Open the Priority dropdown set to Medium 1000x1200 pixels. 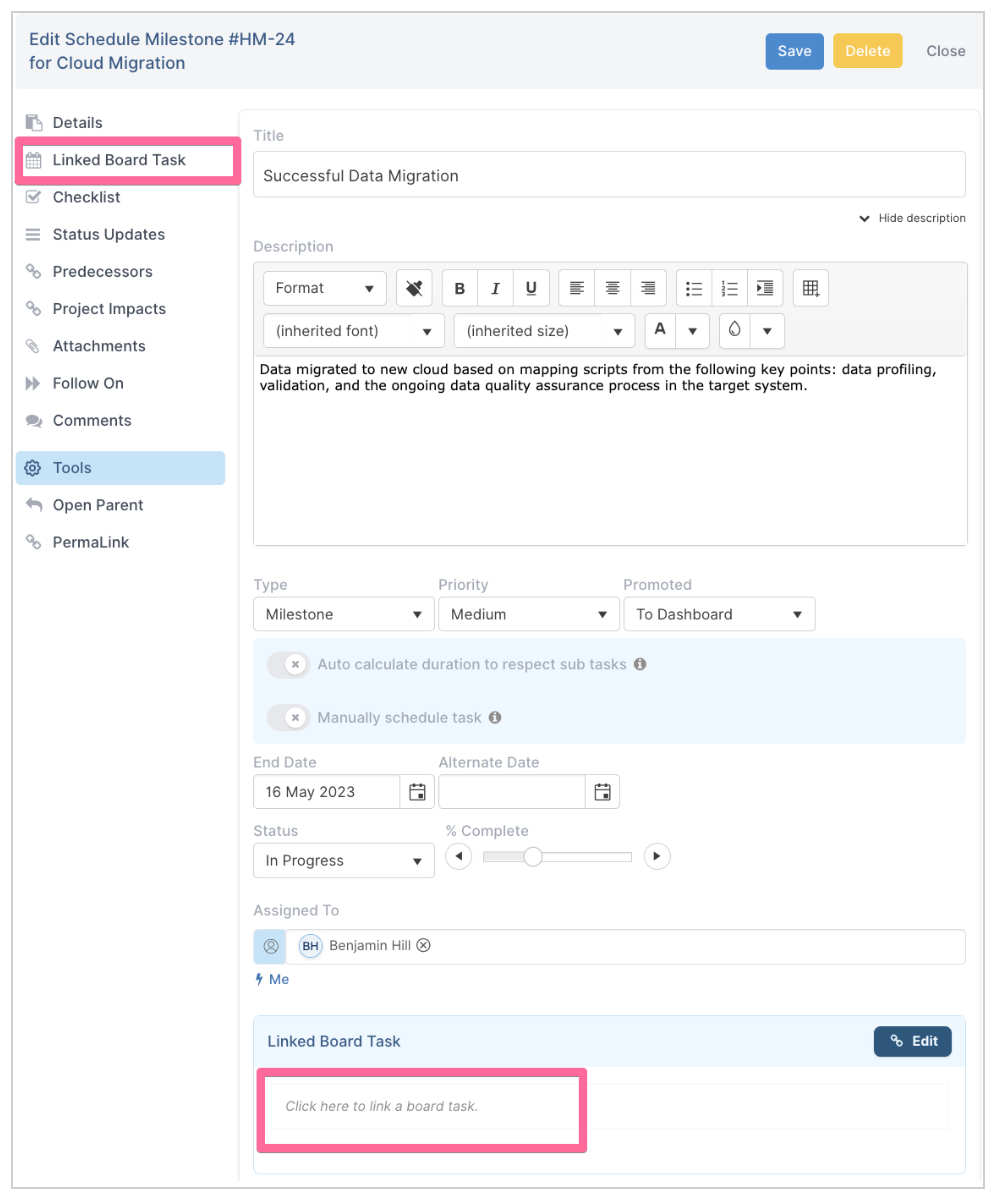click(x=529, y=614)
